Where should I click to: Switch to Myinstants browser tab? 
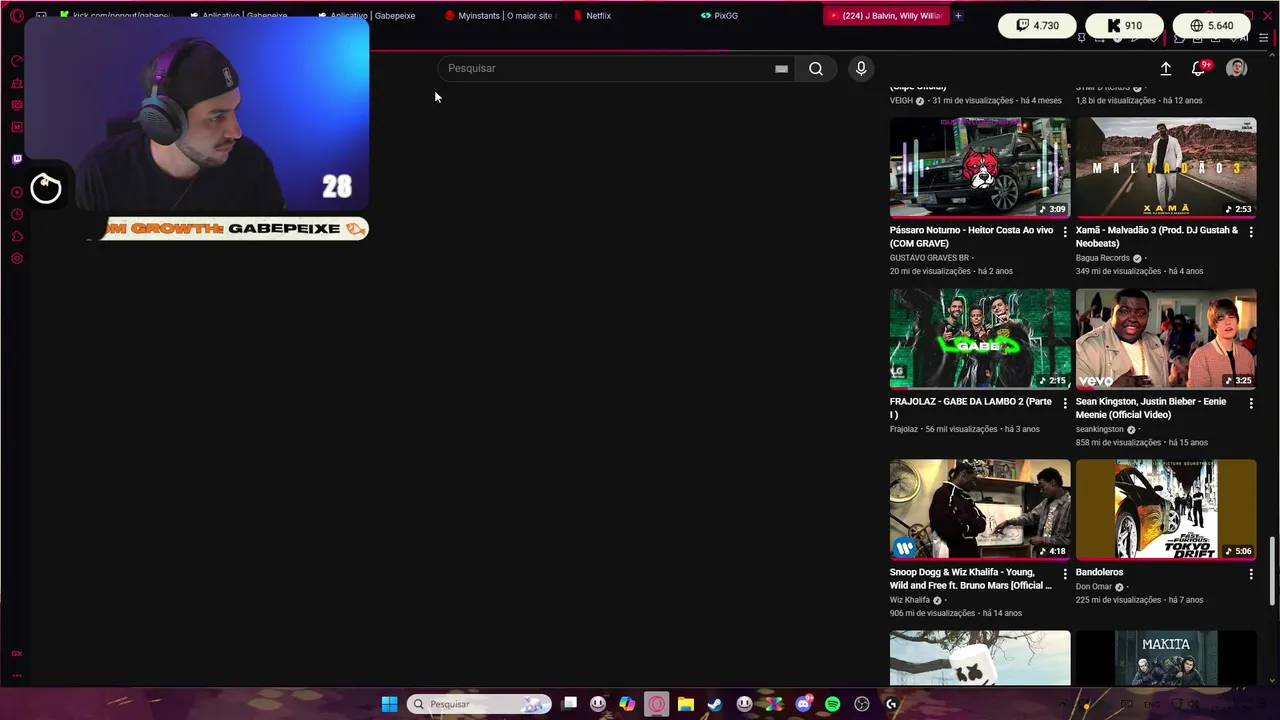click(500, 16)
